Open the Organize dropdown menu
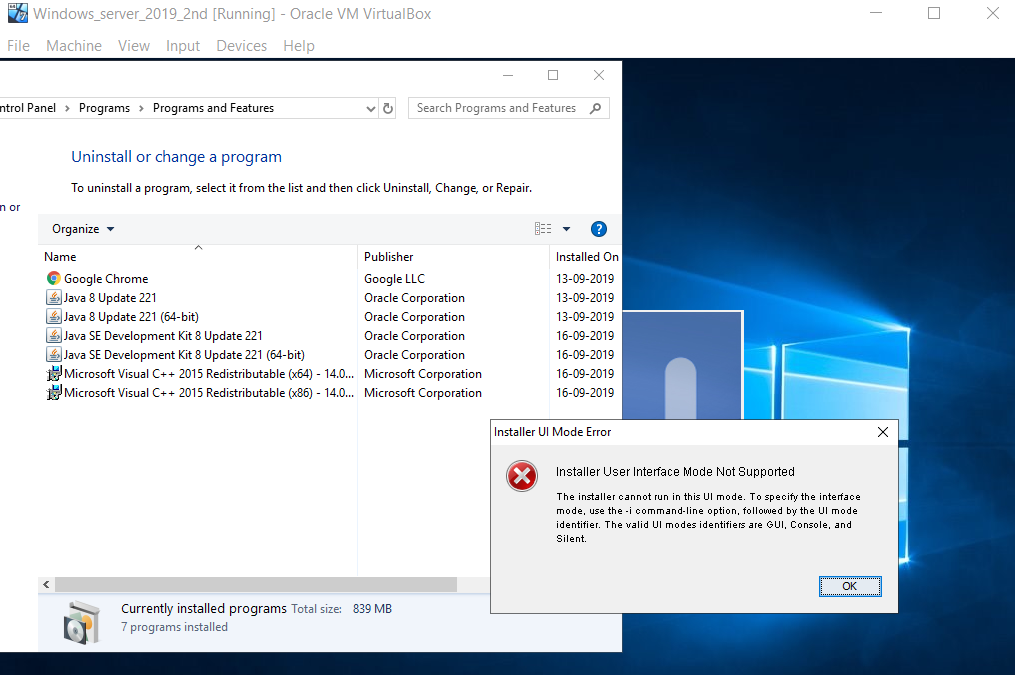 [x=83, y=229]
